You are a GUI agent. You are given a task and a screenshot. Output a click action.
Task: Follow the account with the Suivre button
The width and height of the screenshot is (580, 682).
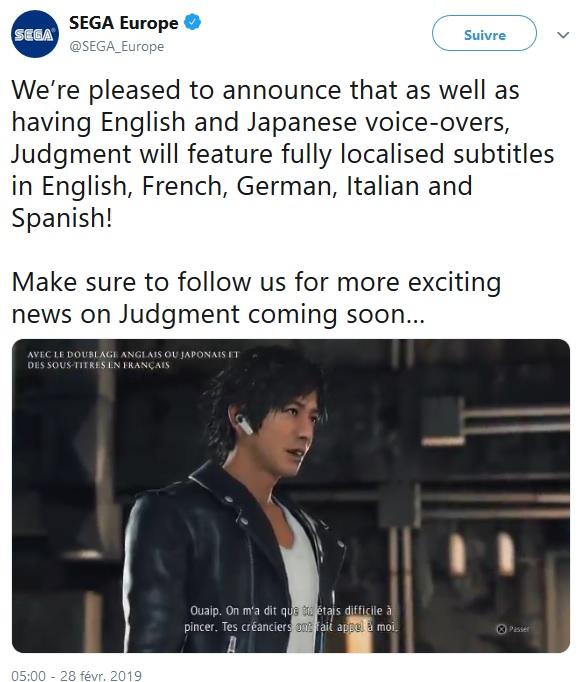[x=484, y=33]
